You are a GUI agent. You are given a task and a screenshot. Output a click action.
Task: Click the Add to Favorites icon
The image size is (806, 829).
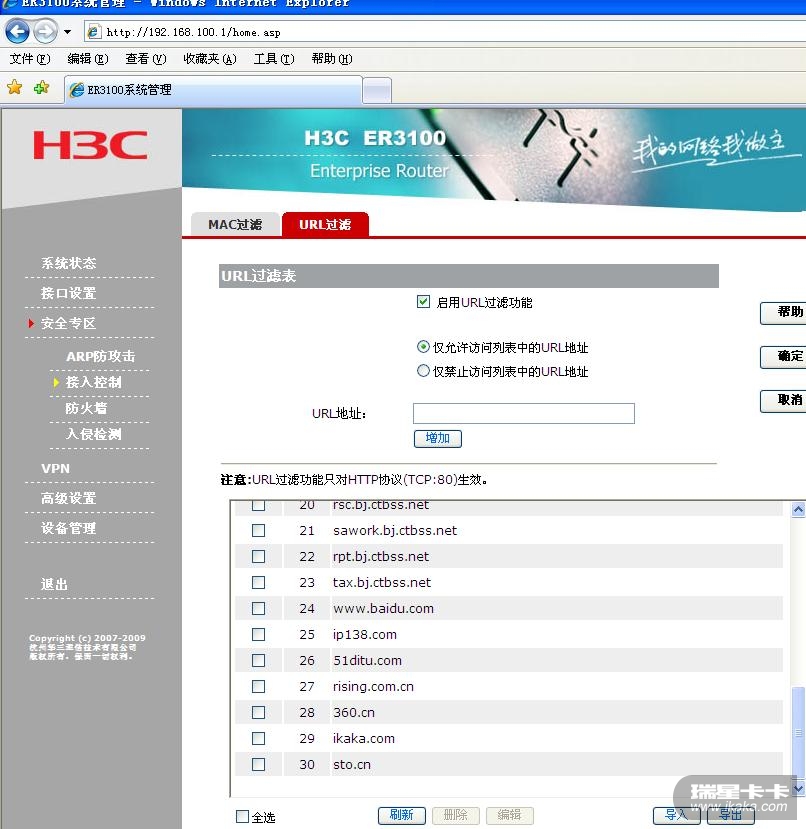point(41,87)
